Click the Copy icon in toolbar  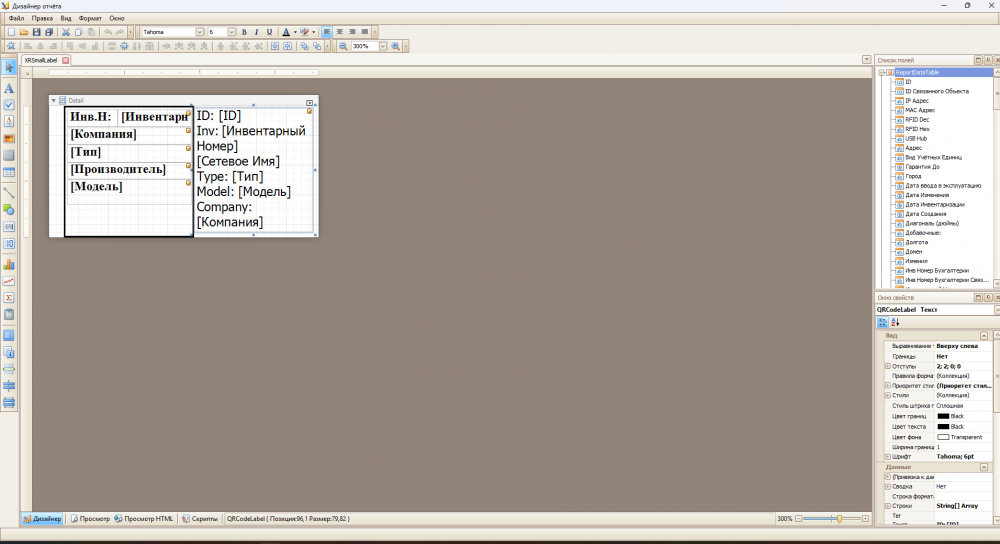[78, 32]
